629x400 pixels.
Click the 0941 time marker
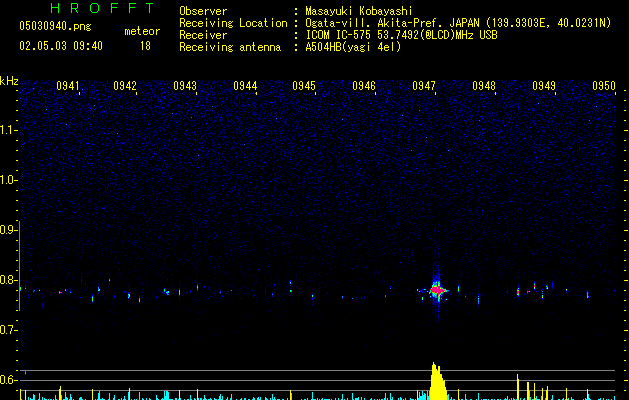click(68, 86)
